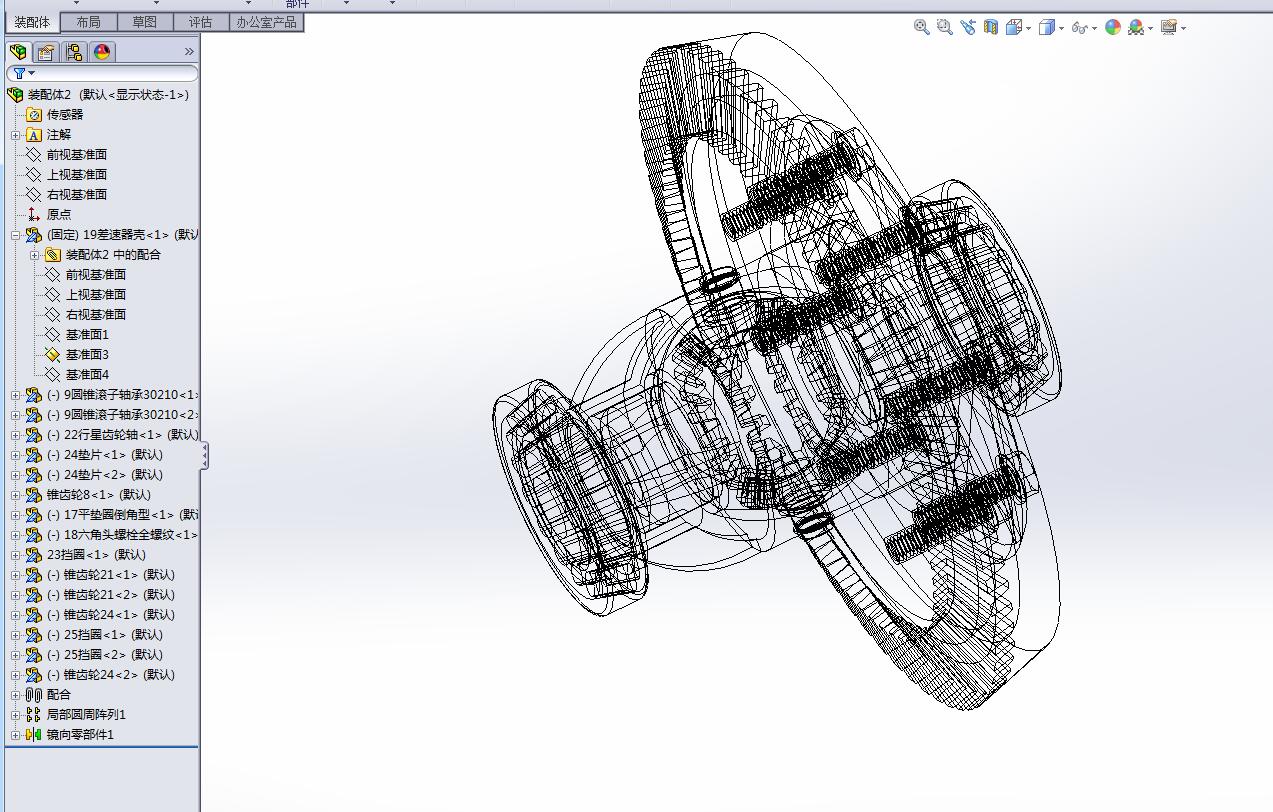Select the 25挡圈<2> component
Screen dimensions: 1273x812
click(x=105, y=654)
